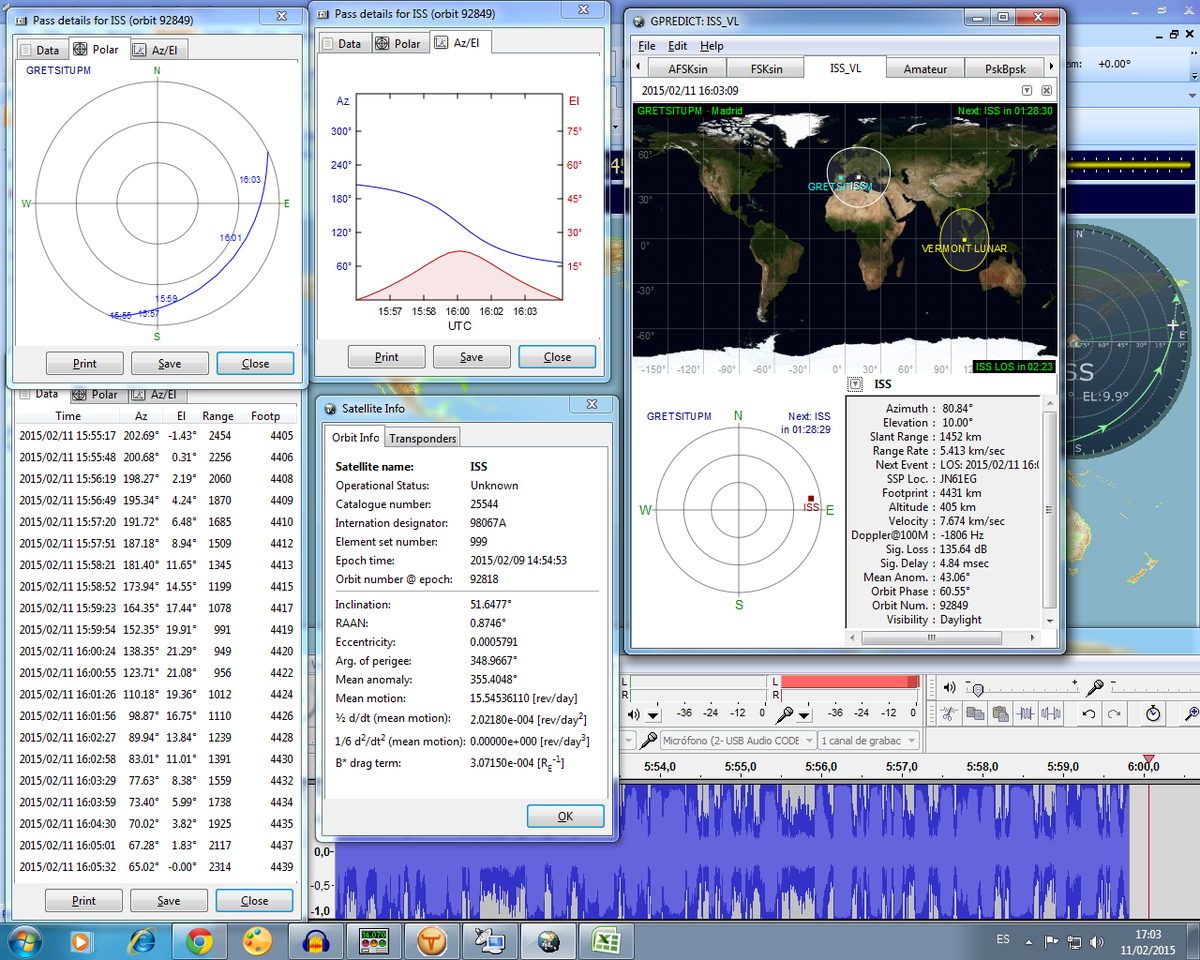Open the Help menu in GPREDICT

(711, 46)
